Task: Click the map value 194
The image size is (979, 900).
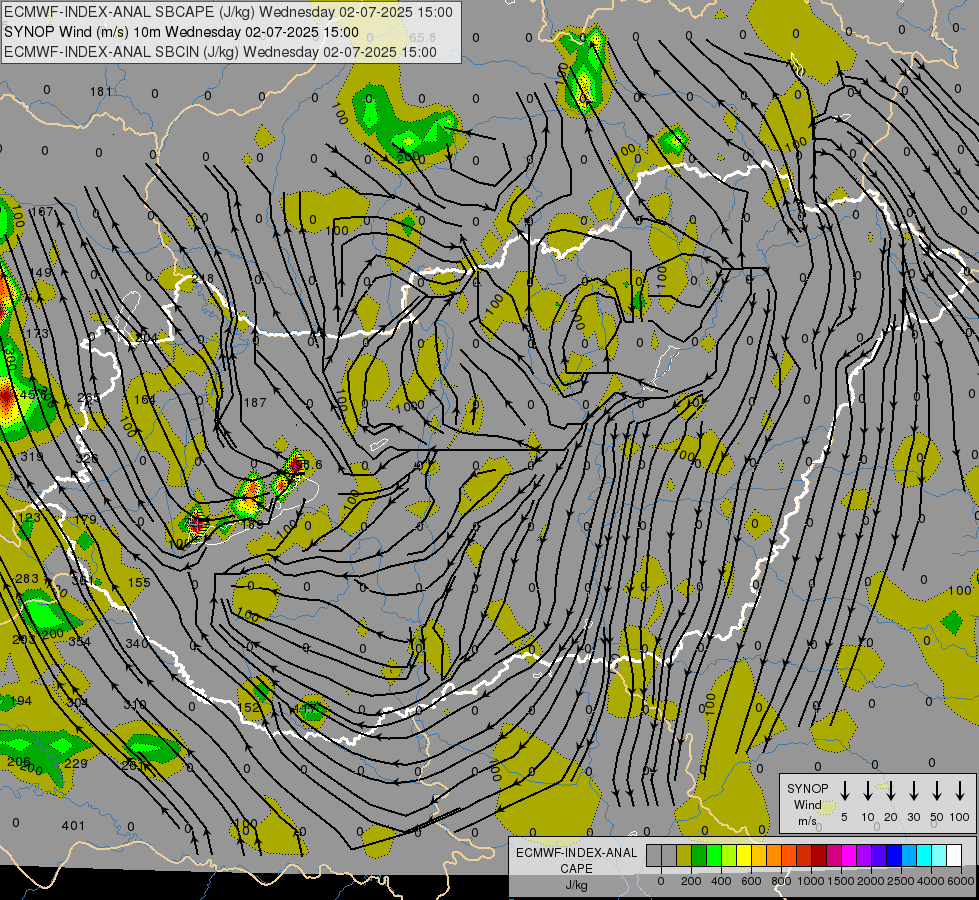Action: click(21, 701)
